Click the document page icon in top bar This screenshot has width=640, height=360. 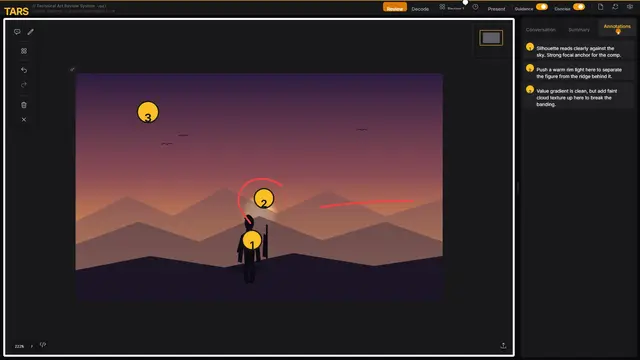pyautogui.click(x=600, y=7)
